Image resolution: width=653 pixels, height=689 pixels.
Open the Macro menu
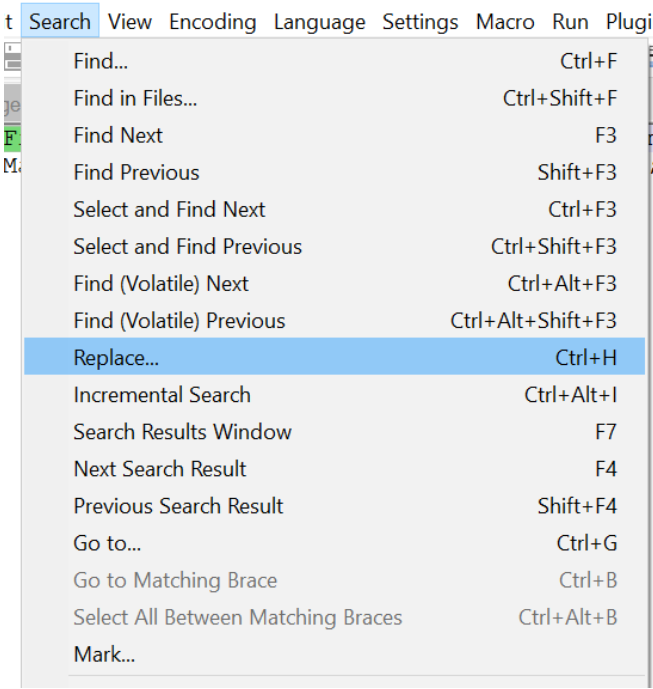pyautogui.click(x=505, y=21)
